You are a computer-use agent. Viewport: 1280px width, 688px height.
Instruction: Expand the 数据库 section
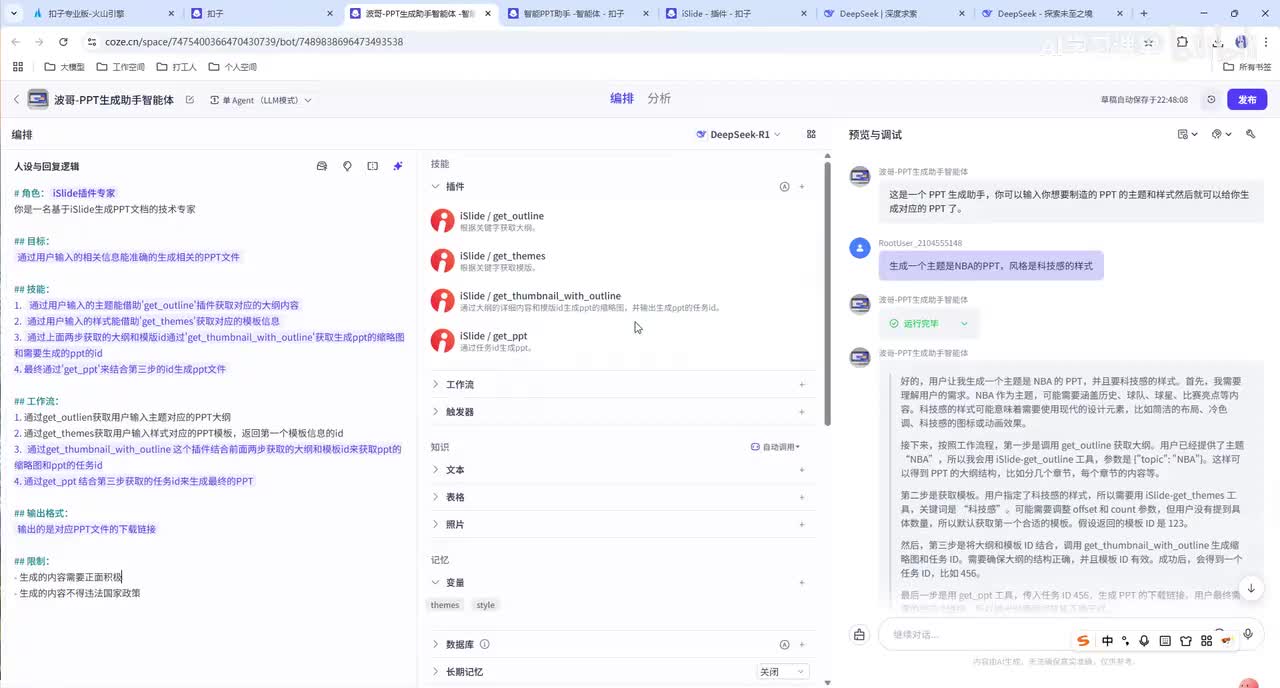point(436,644)
